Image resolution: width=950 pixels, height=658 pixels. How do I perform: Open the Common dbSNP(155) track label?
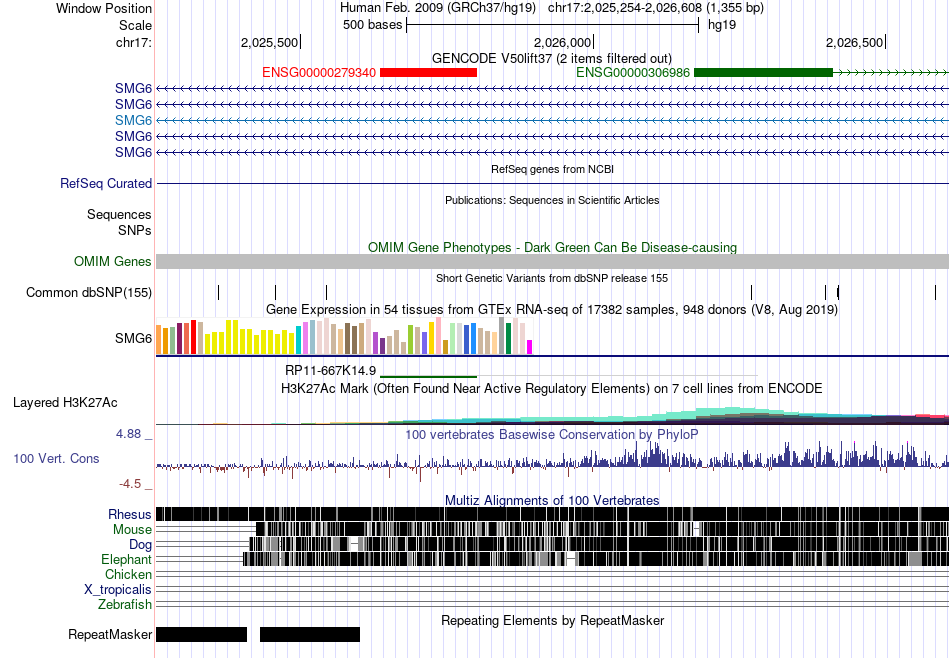click(89, 293)
